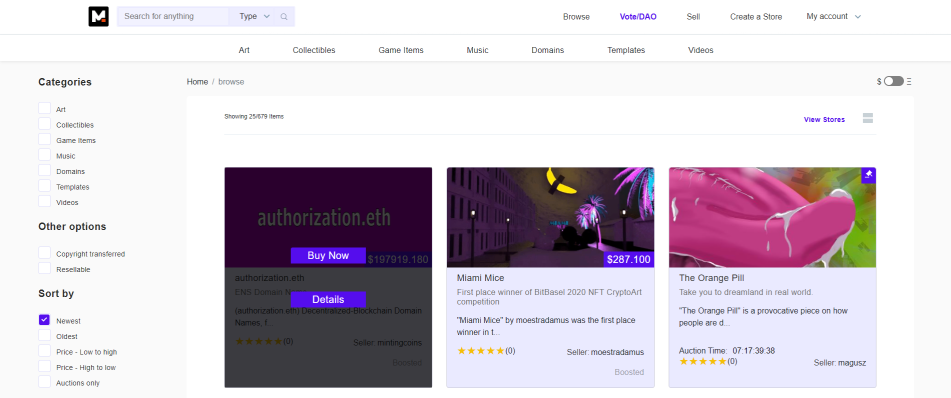Uncheck the Newest sort checkbox

44,320
